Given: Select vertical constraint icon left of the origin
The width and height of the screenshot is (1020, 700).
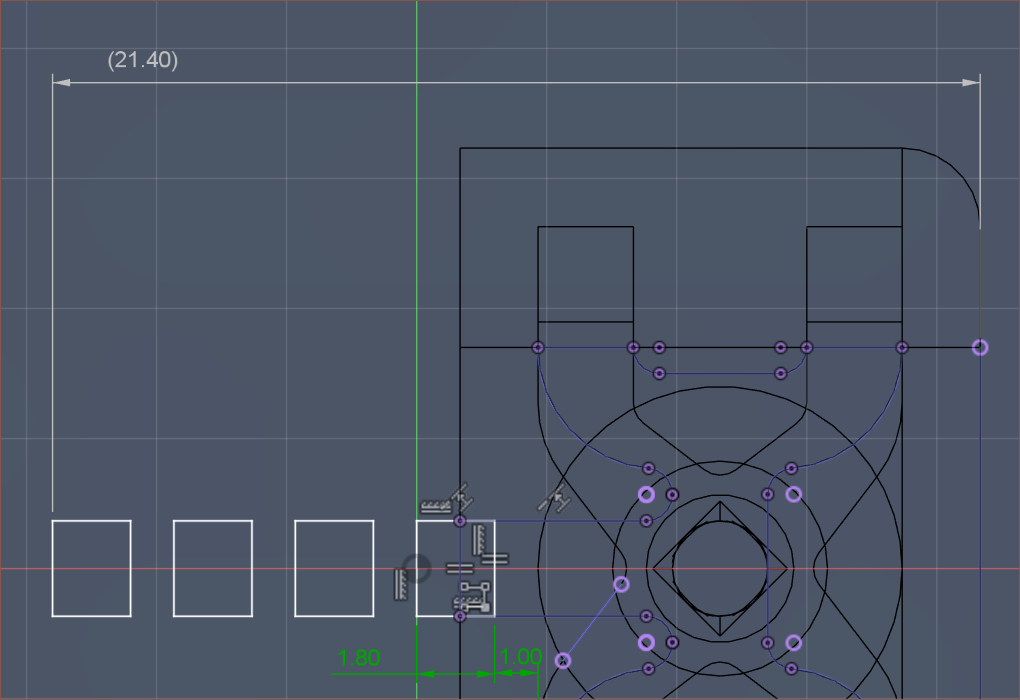Looking at the screenshot, I should pos(400,583).
